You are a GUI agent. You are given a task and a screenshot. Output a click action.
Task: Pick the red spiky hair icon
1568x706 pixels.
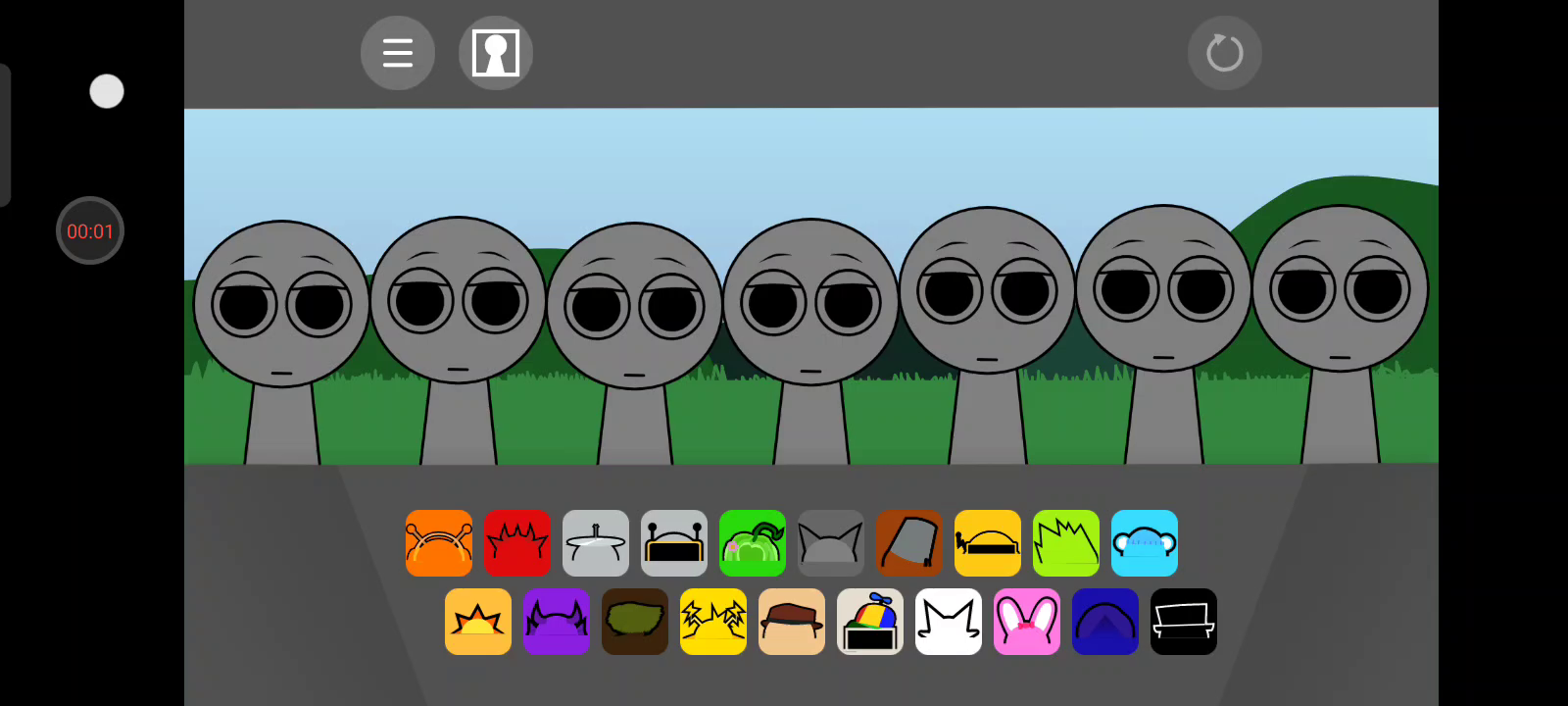[516, 543]
